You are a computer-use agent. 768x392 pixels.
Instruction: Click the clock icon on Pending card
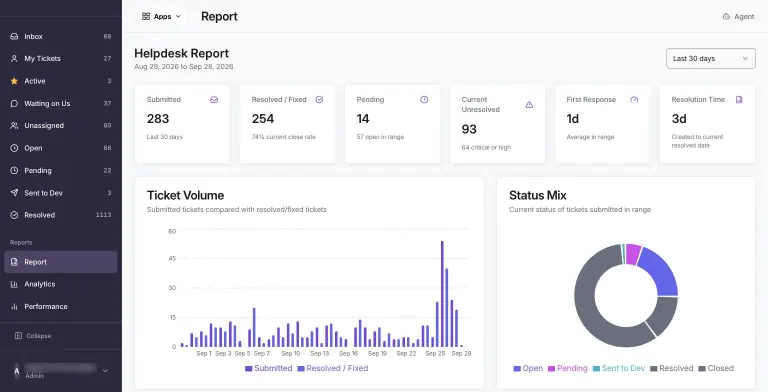tap(424, 99)
